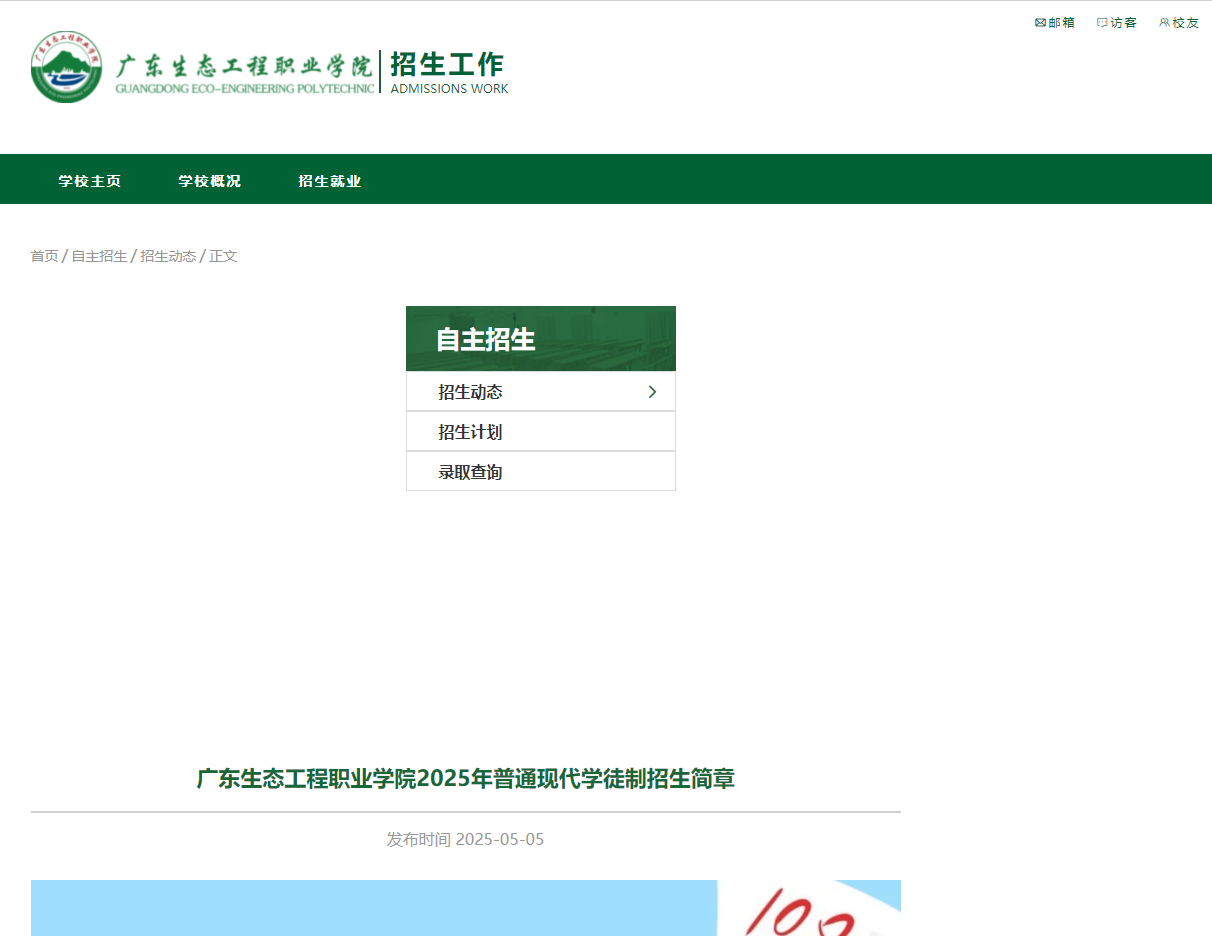Click 招生动态 in the breadcrumb
This screenshot has width=1212, height=936.
[x=167, y=256]
